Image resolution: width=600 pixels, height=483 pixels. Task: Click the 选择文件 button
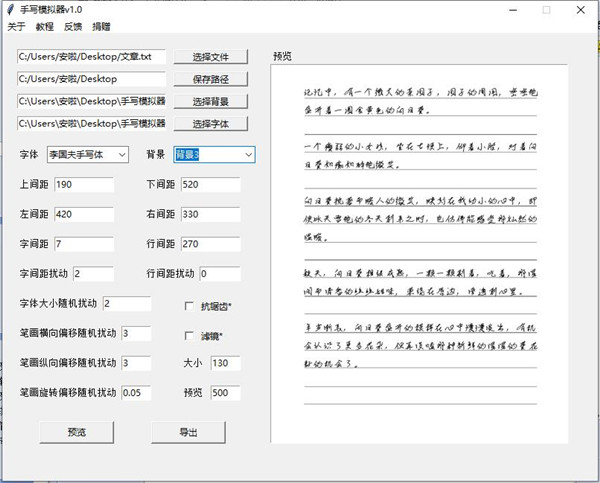[210, 56]
